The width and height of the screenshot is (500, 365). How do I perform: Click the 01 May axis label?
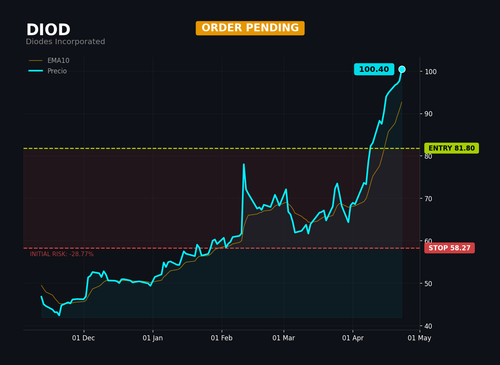[x=419, y=338]
